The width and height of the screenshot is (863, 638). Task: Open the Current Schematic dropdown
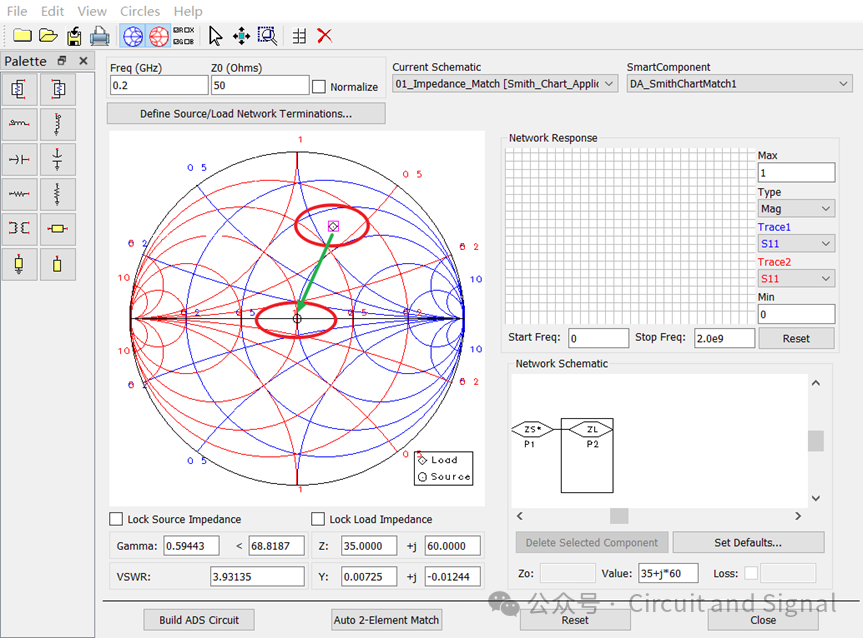tap(505, 84)
